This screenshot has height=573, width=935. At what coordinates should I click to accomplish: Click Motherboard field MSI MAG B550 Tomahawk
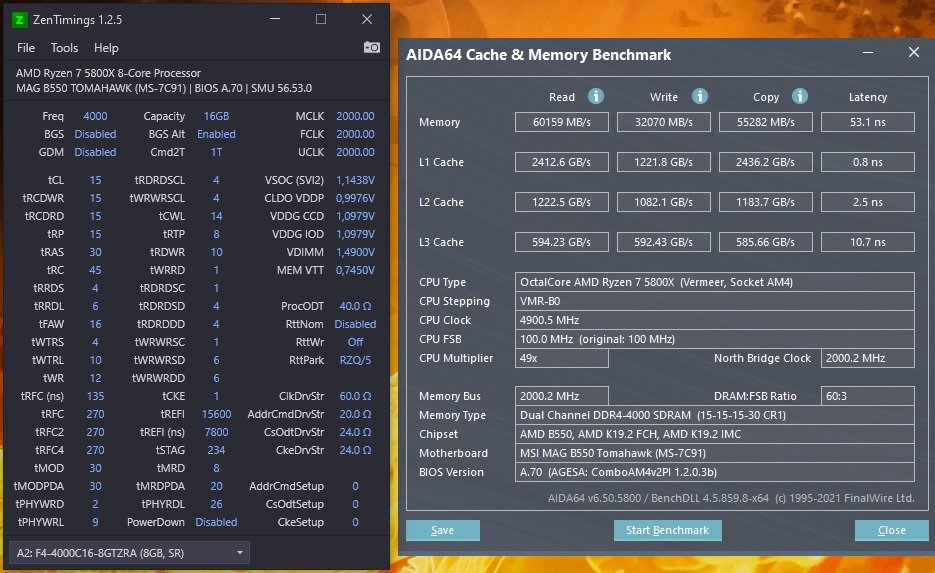coord(714,453)
